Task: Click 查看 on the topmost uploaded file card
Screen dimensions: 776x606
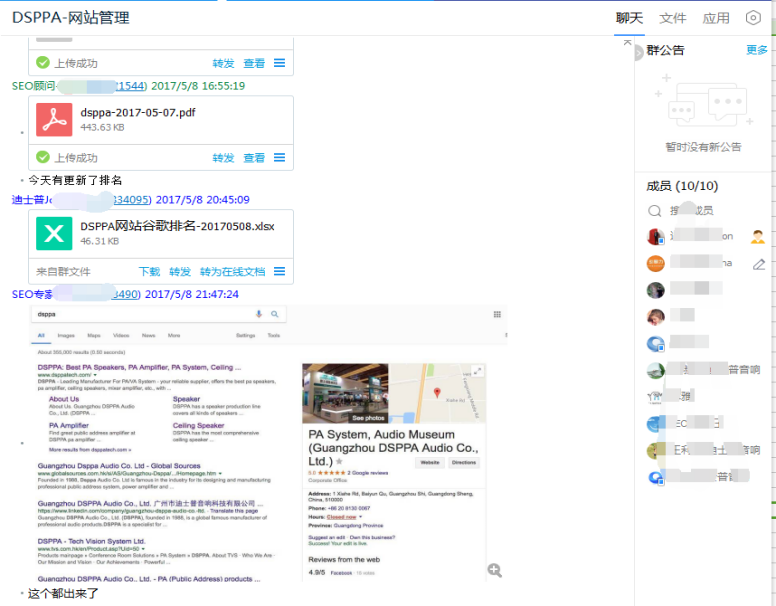Action: [x=254, y=63]
